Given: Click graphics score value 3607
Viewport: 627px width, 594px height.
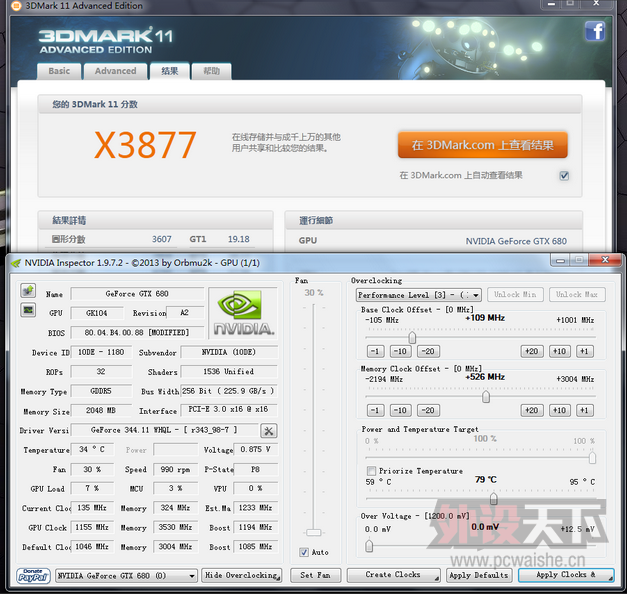Looking at the screenshot, I should point(162,239).
